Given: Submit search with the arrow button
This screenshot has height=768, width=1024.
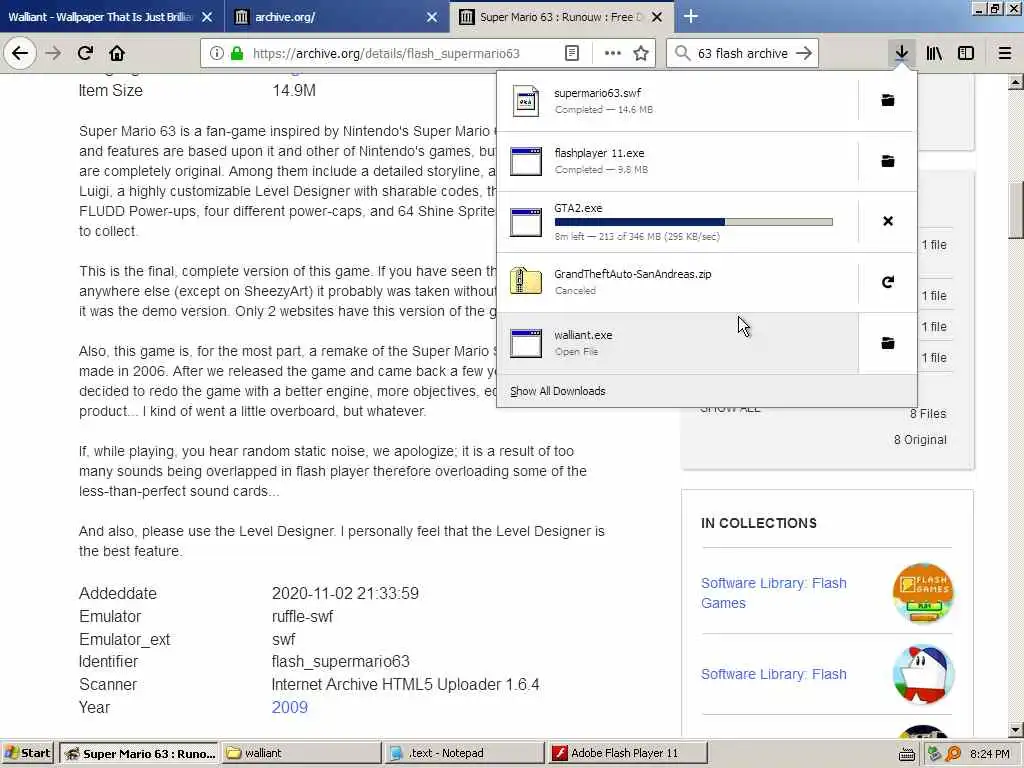Looking at the screenshot, I should click(804, 53).
